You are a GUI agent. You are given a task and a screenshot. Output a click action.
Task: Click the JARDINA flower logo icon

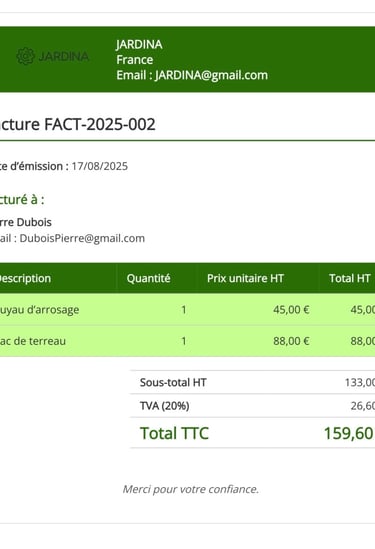pyautogui.click(x=26, y=56)
